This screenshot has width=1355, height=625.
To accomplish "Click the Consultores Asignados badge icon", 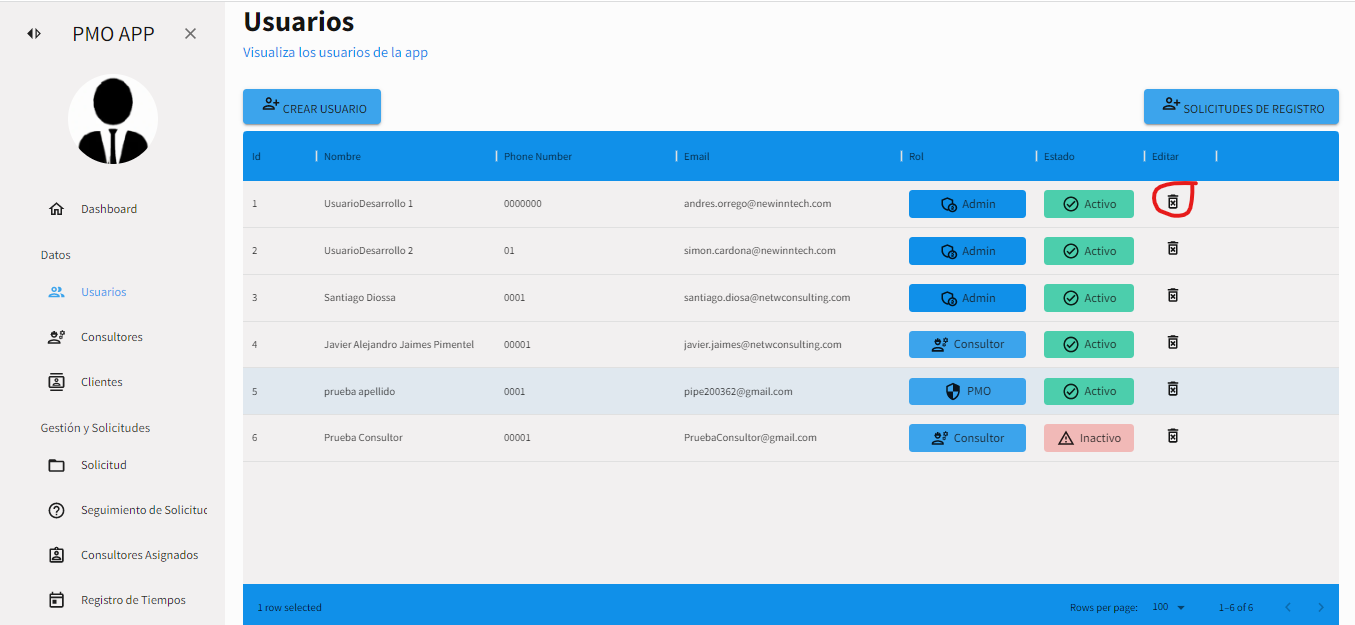I will [x=57, y=555].
